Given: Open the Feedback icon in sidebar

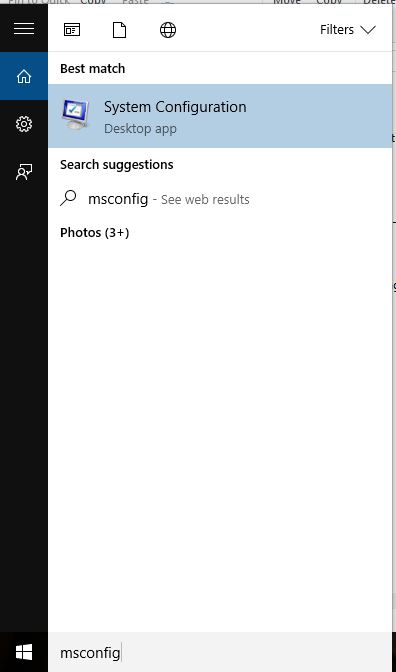Looking at the screenshot, I should (x=24, y=172).
